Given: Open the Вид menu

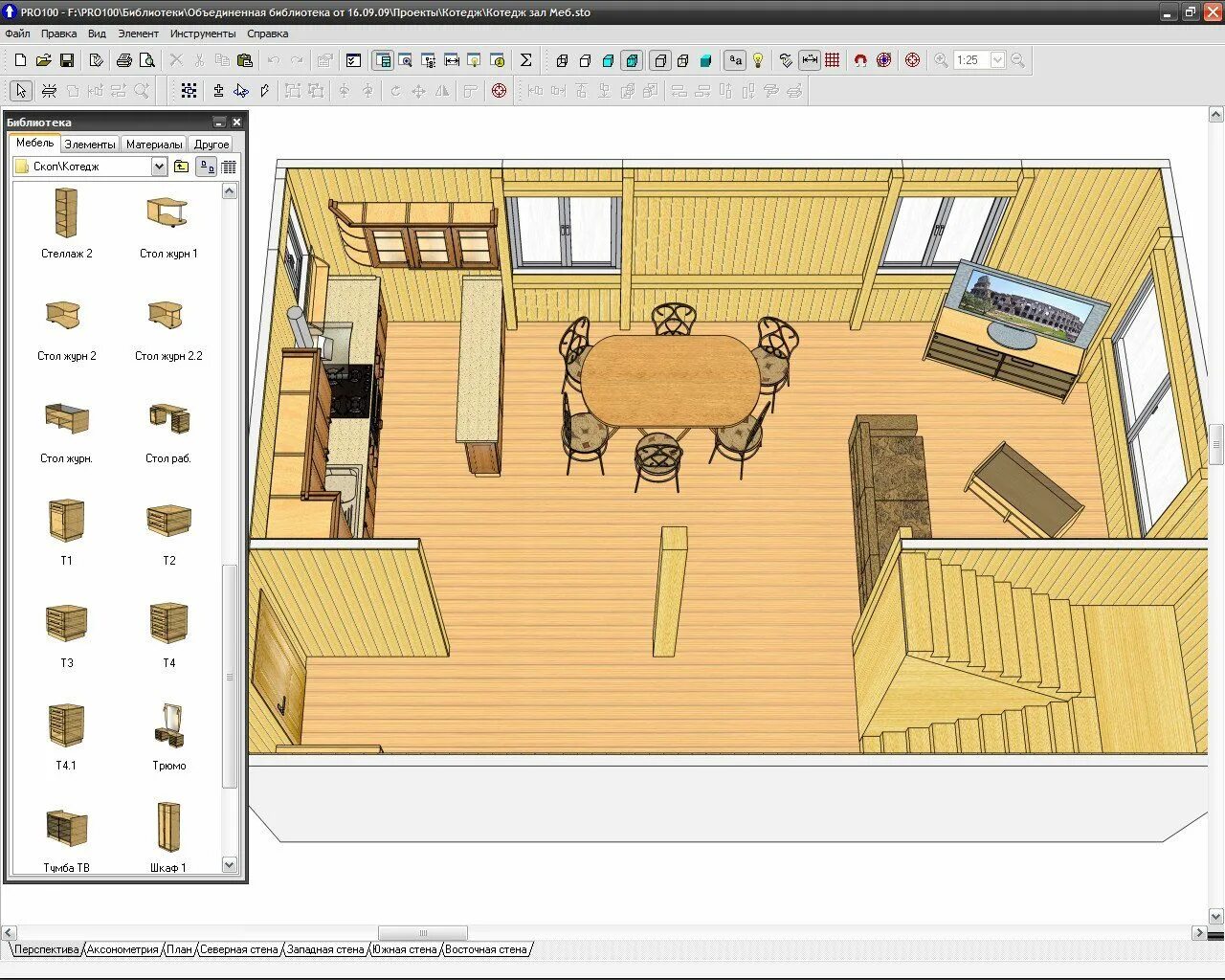Looking at the screenshot, I should tap(97, 33).
